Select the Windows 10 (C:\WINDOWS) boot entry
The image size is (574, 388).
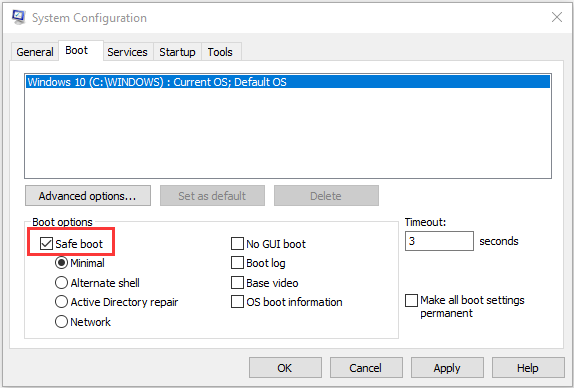click(x=288, y=82)
